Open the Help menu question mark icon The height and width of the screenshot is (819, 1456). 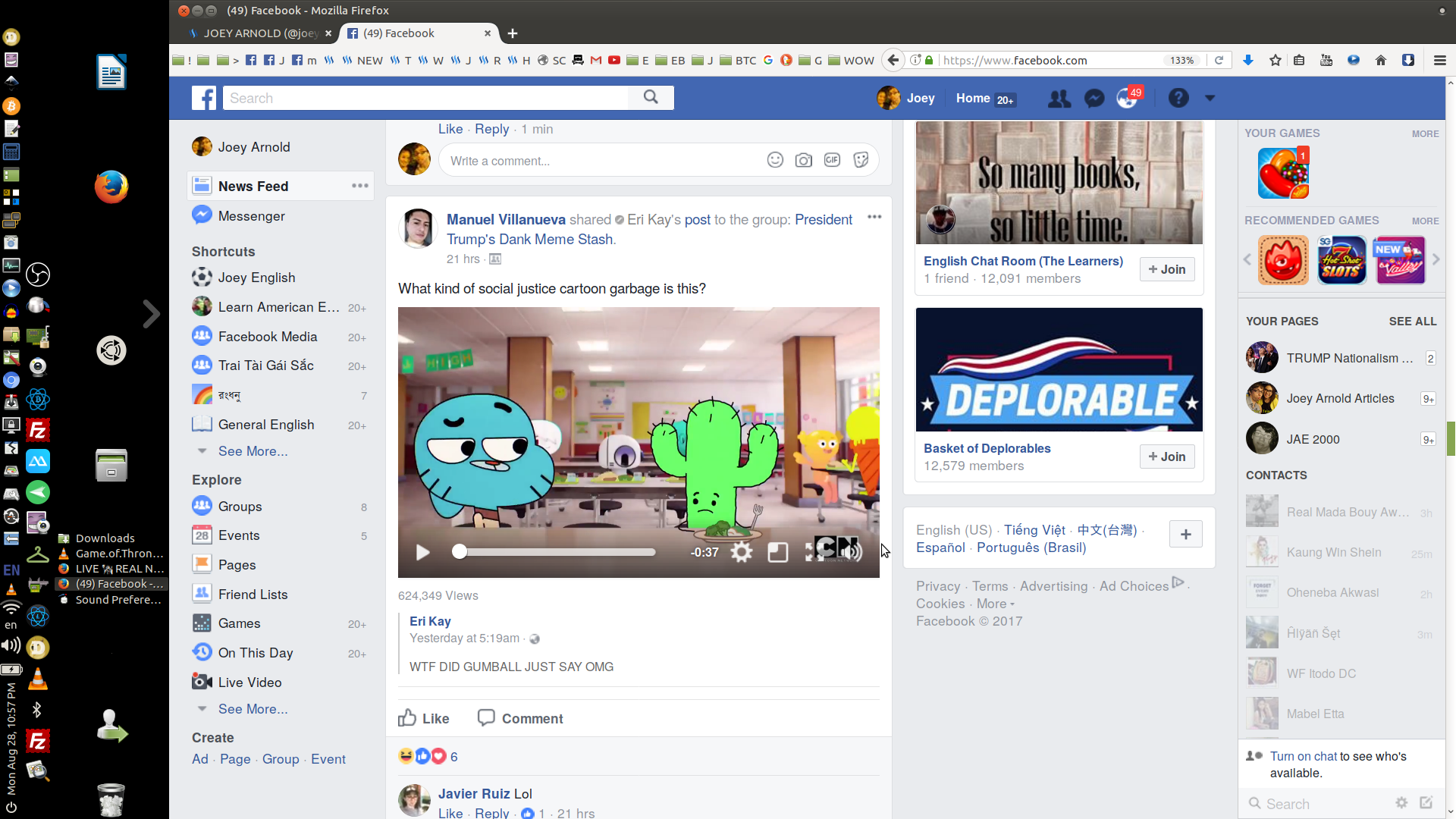1179,99
